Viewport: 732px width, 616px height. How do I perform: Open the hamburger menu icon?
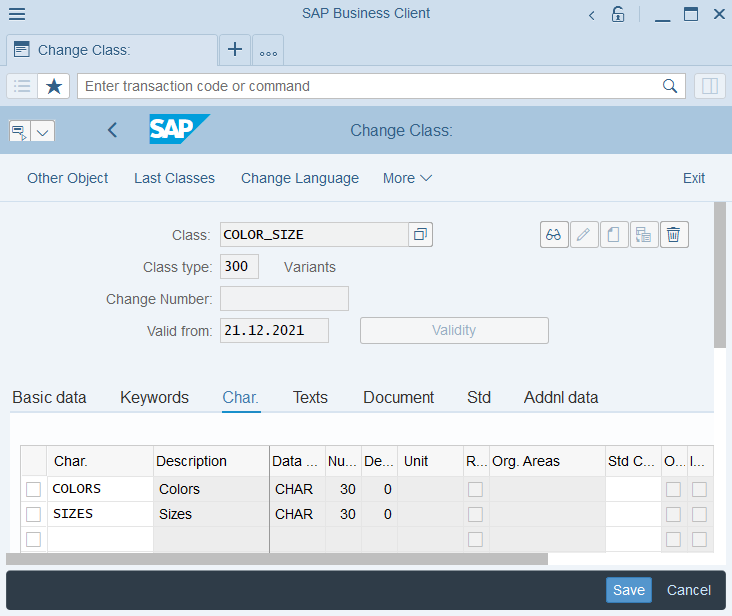(17, 14)
